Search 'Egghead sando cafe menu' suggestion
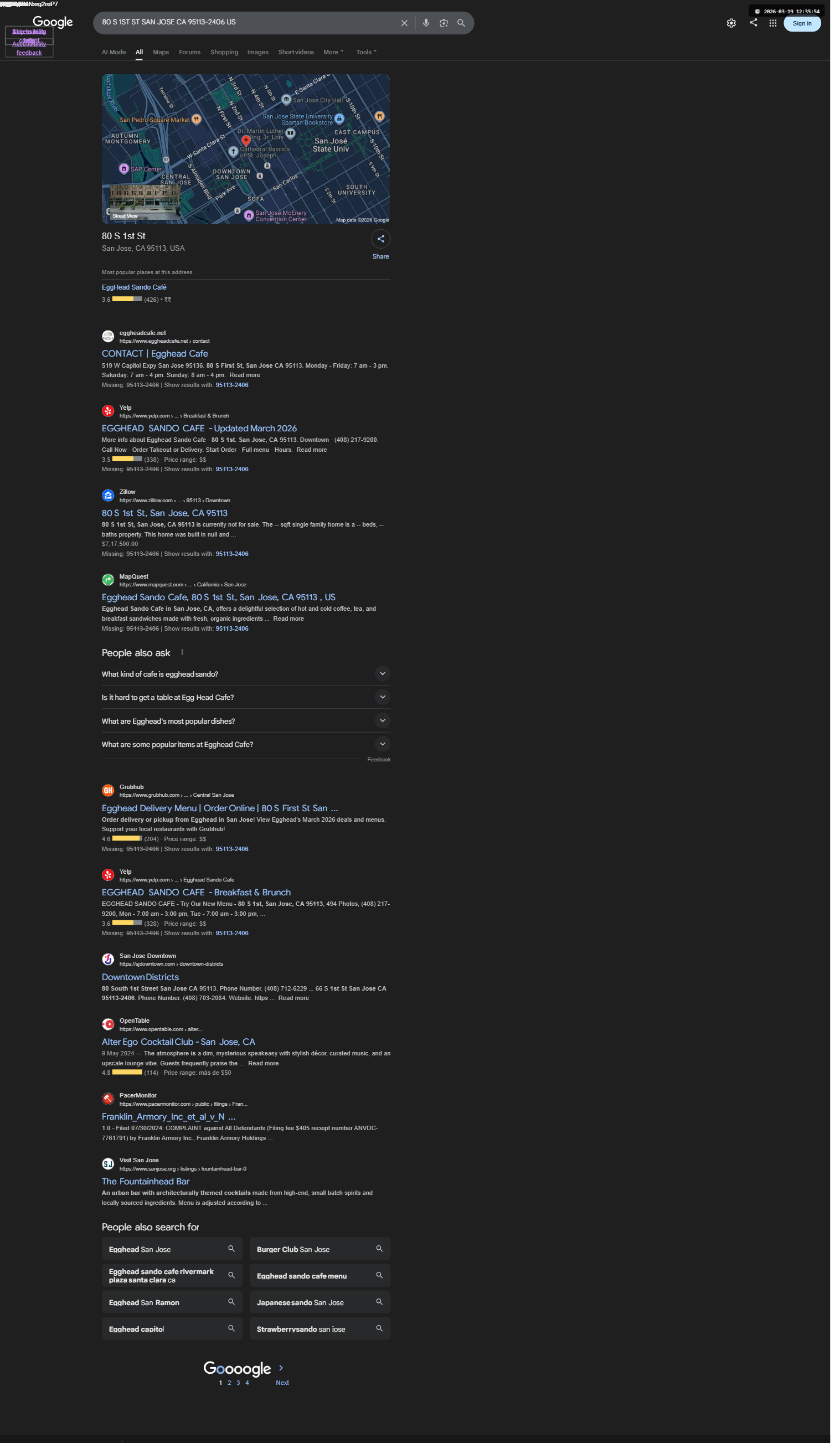This screenshot has width=840, height=1443. [x=319, y=1275]
